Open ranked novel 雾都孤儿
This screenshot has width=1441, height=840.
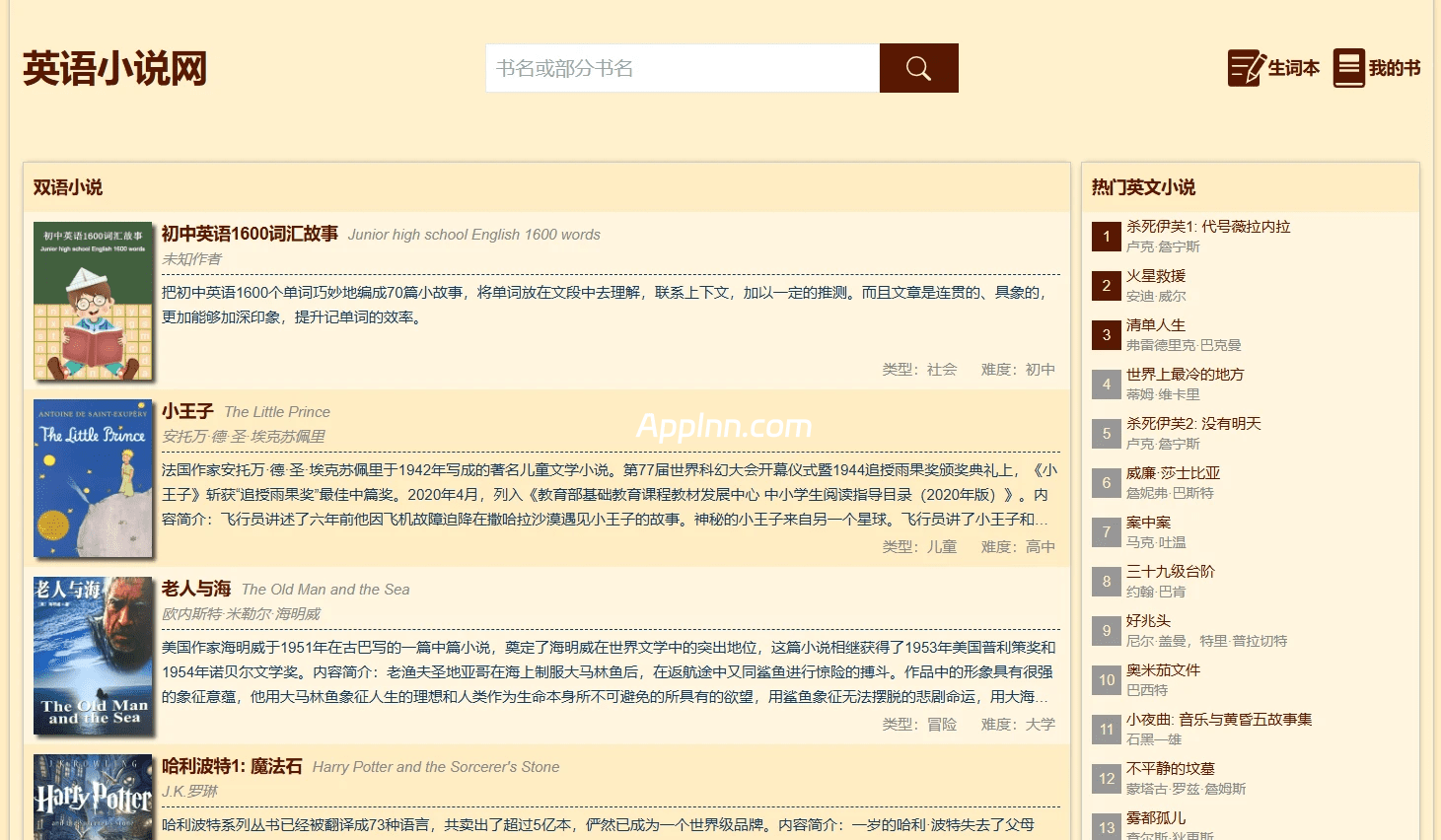(1156, 817)
